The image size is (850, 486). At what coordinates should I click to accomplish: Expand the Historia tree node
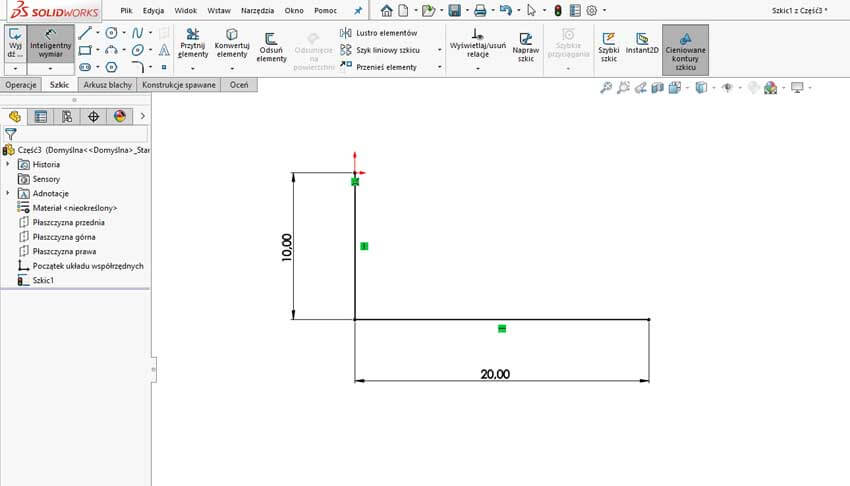point(8,164)
